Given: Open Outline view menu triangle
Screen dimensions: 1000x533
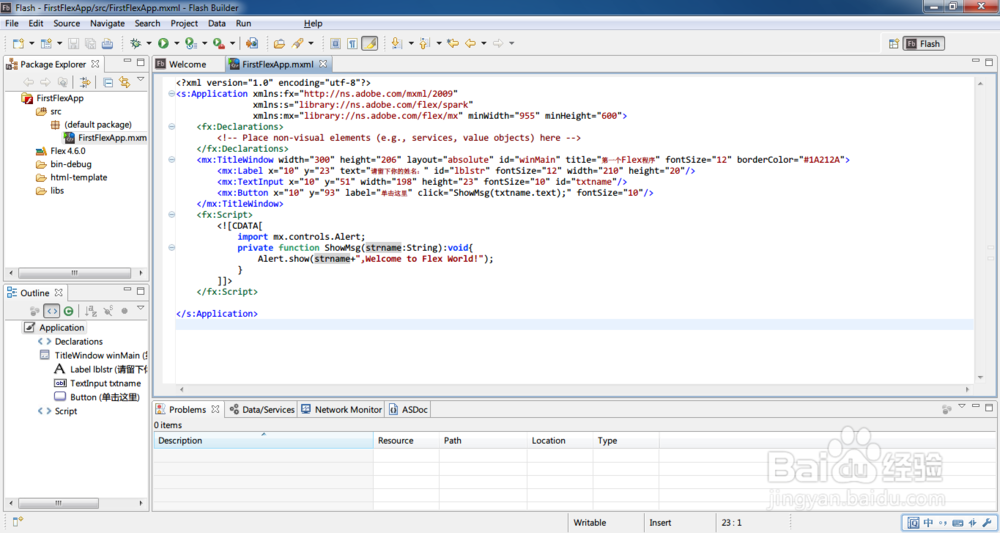Looking at the screenshot, I should [141, 309].
